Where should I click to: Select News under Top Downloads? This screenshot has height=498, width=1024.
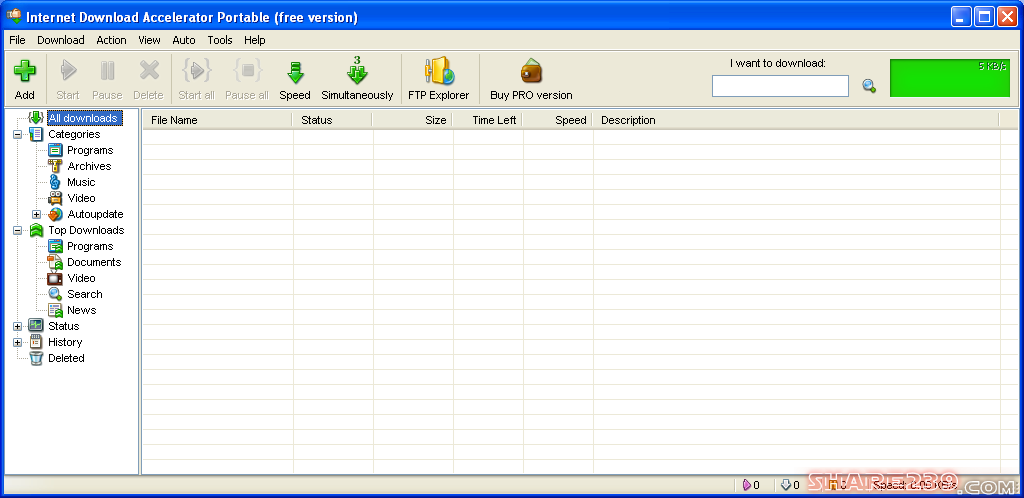pyautogui.click(x=82, y=310)
